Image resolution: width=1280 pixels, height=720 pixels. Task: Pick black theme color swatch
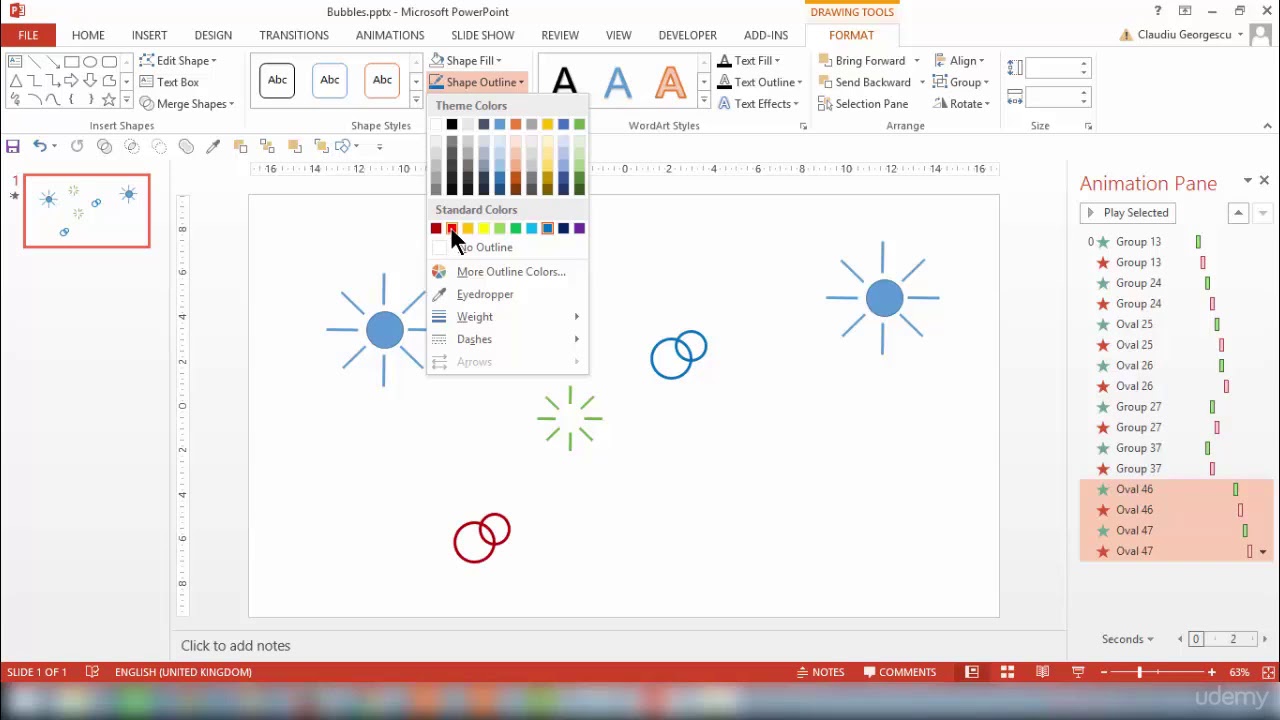tap(452, 124)
